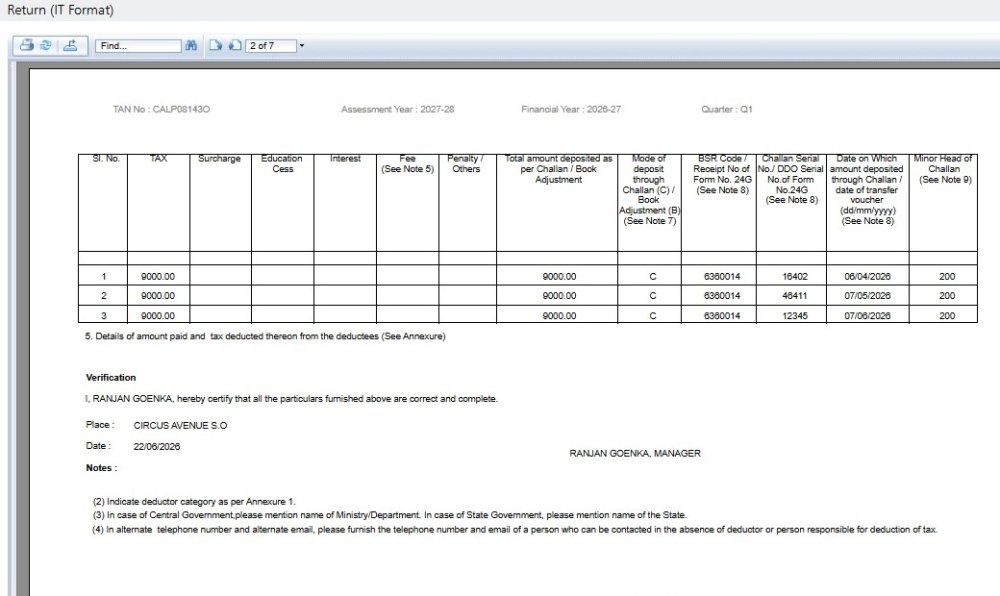
Task: Select the 'Financial Year : 2026-27' text
Action: click(571, 109)
